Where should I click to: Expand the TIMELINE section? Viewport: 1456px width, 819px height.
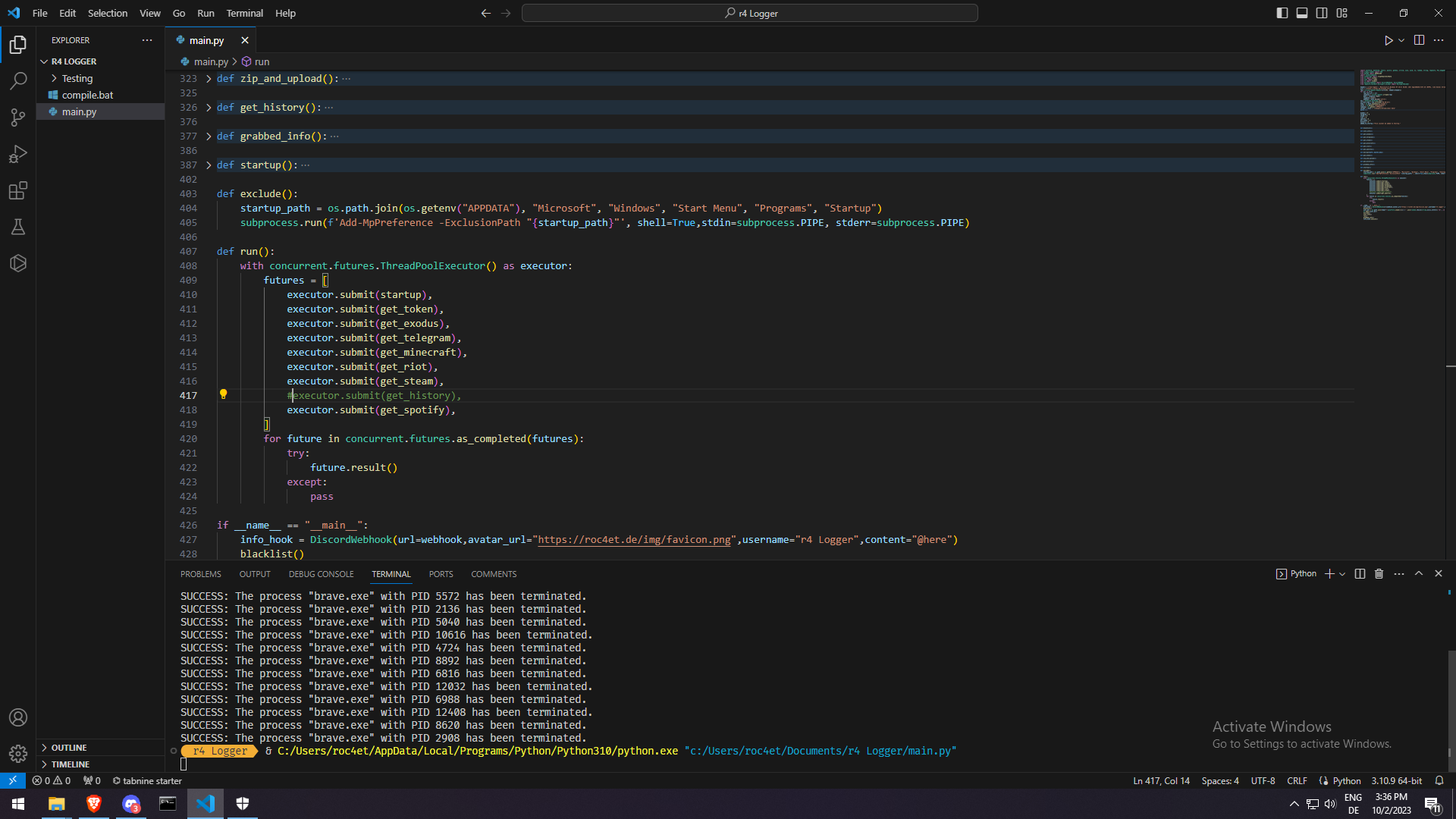tap(100, 764)
